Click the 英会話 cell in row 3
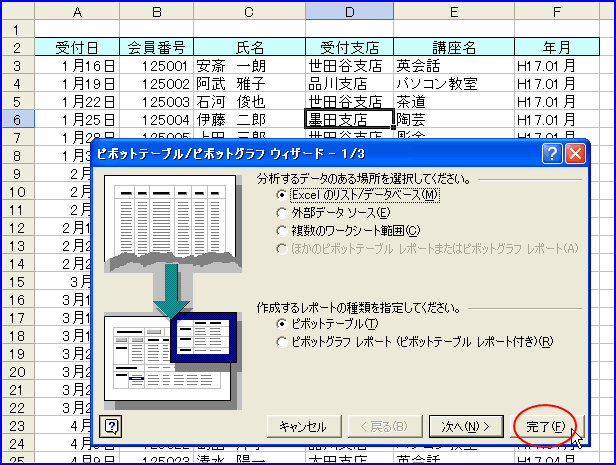This screenshot has width=616, height=465. pos(454,66)
